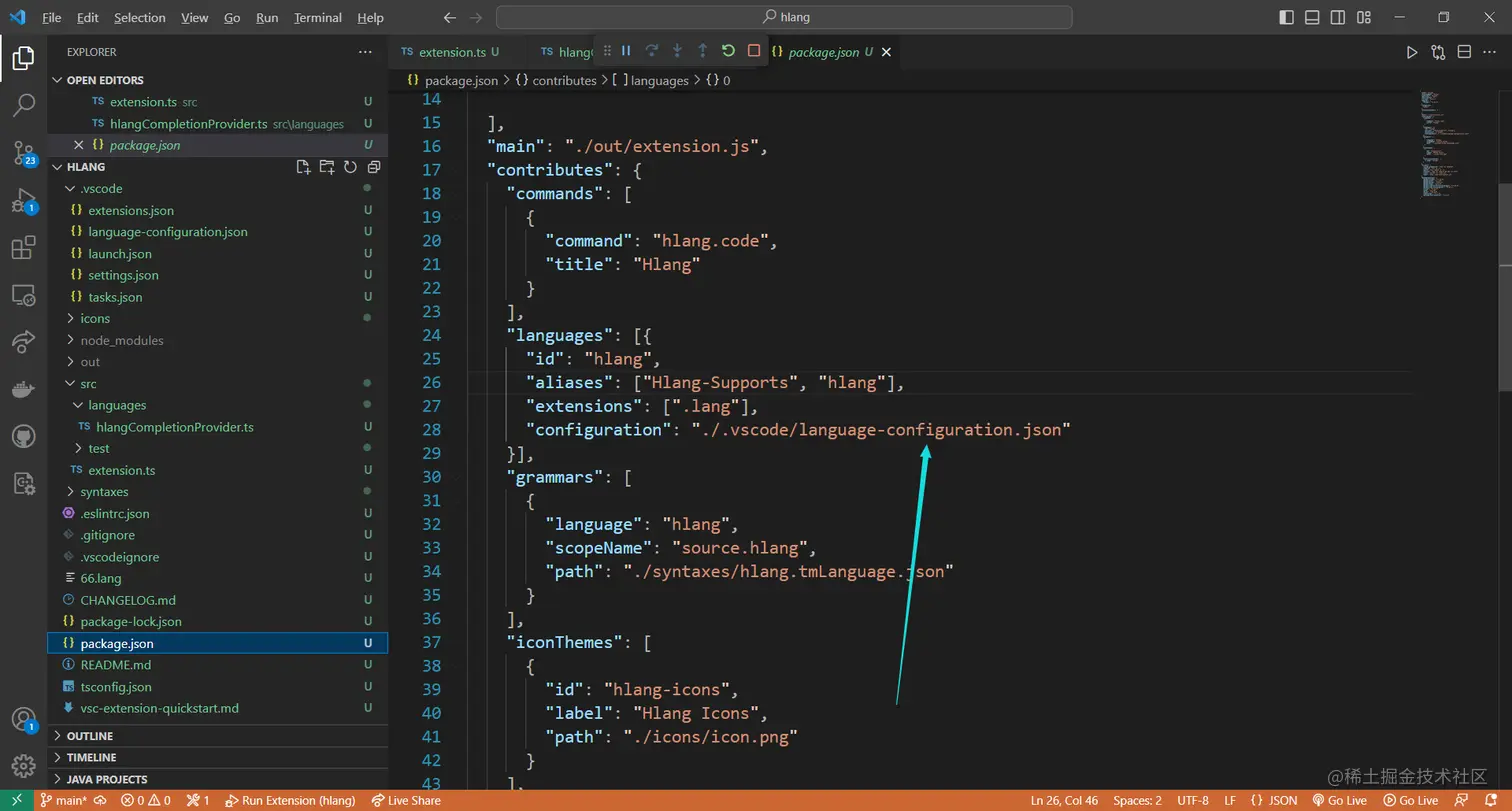
Task: Open the File menu
Action: coord(52,17)
